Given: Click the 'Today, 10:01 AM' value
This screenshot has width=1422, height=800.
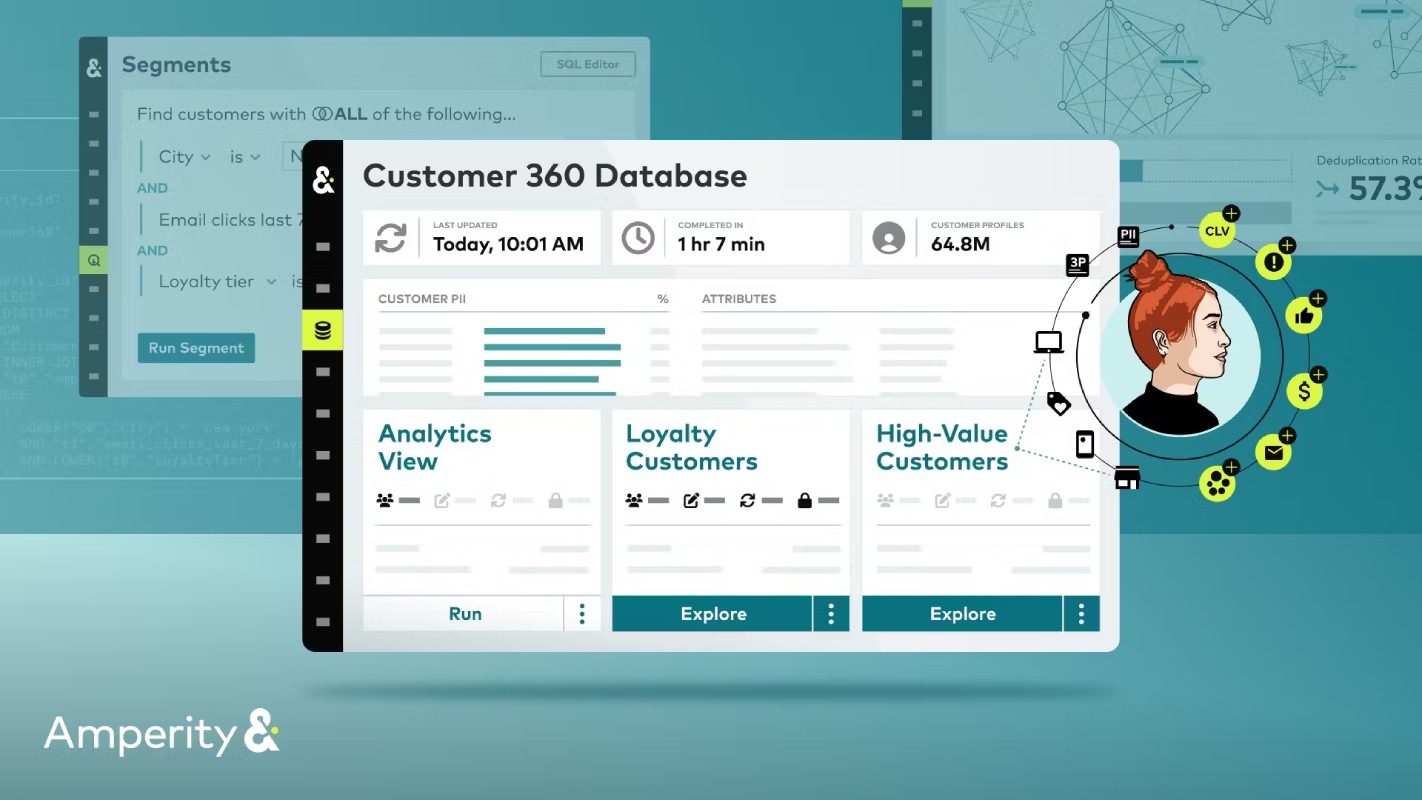Looking at the screenshot, I should coord(508,244).
